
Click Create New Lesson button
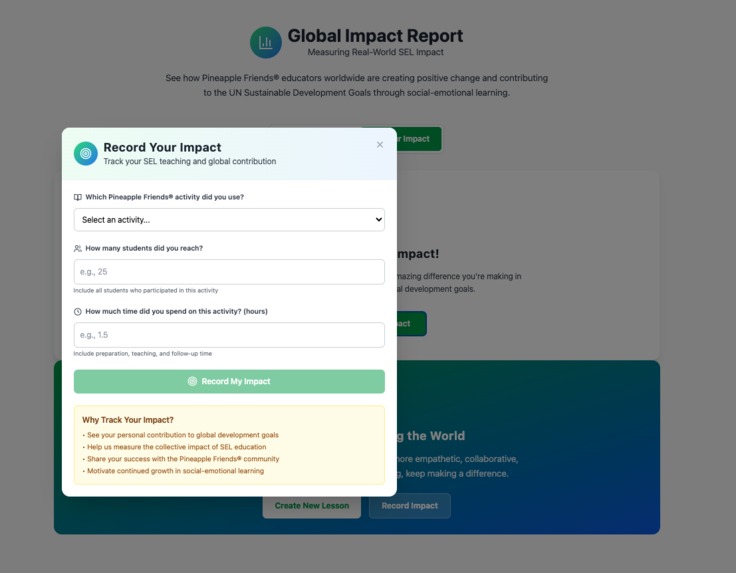point(312,505)
